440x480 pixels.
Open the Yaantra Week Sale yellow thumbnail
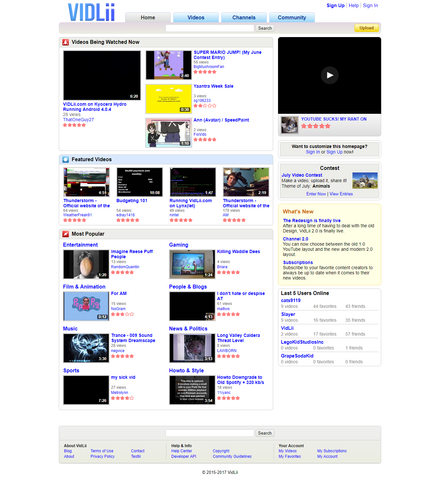(168, 99)
